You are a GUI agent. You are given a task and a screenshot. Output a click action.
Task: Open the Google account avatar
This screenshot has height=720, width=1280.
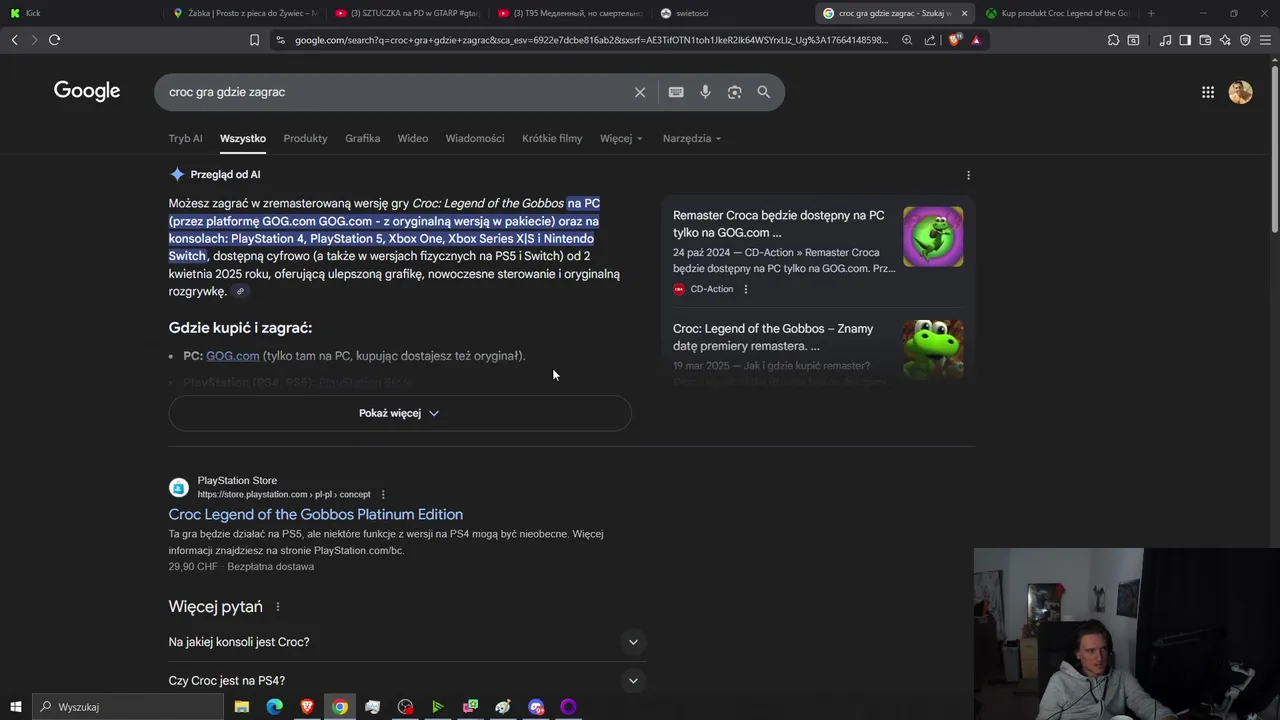(1241, 92)
